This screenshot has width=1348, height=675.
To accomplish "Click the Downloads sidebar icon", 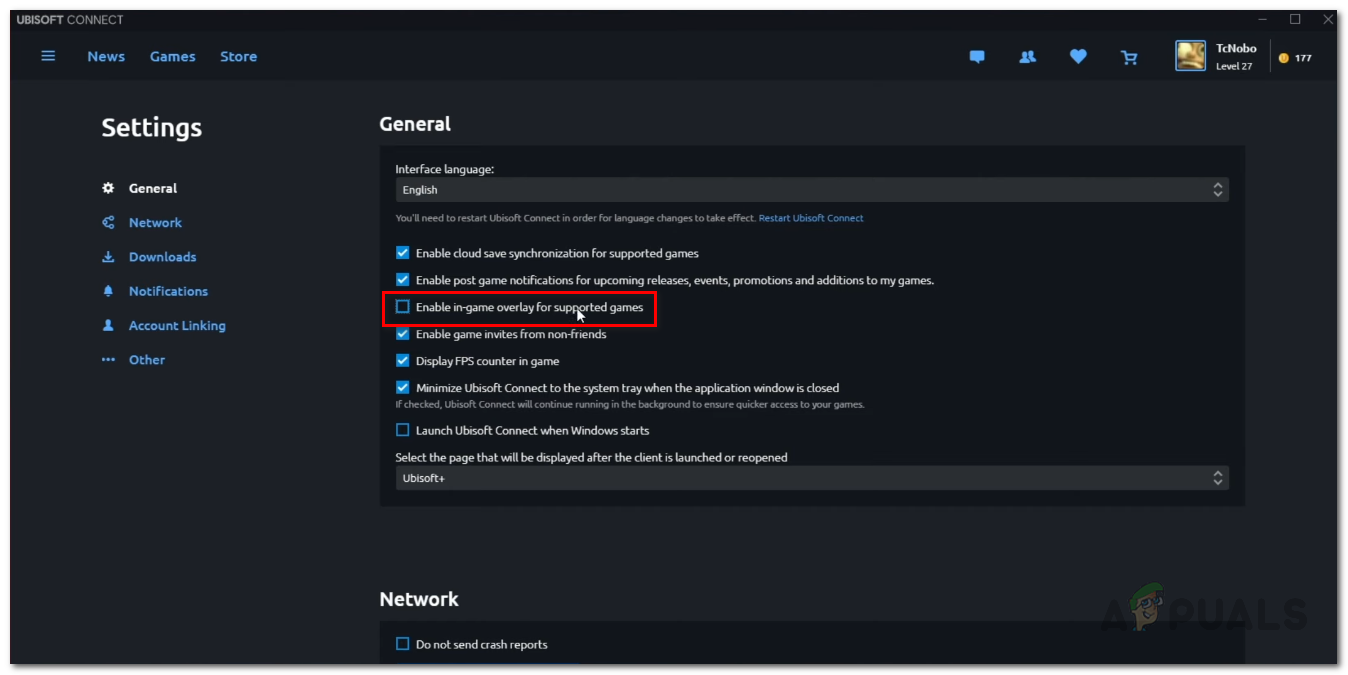I will coord(108,257).
